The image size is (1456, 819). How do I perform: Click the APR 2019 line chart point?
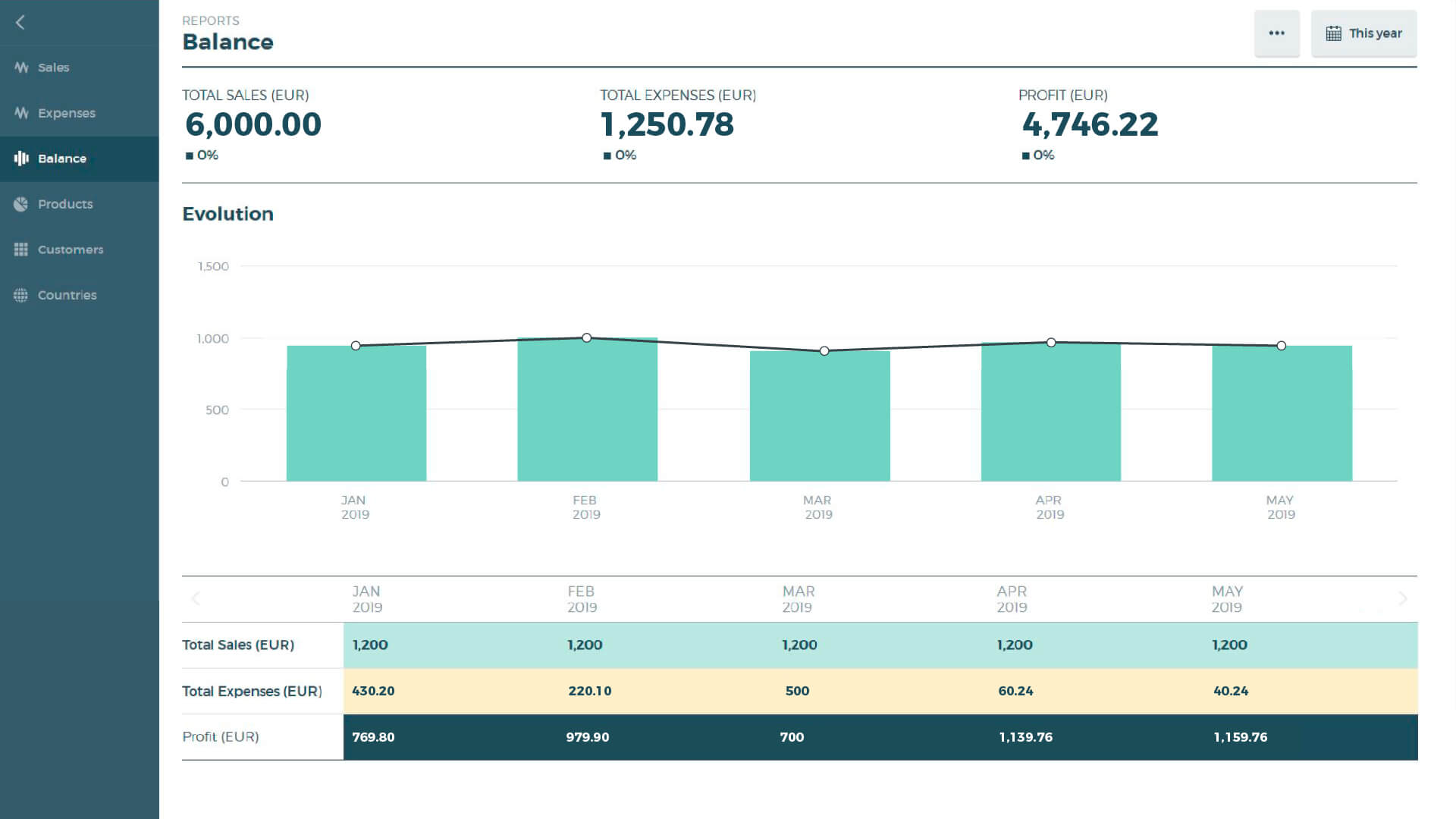pyautogui.click(x=1051, y=343)
